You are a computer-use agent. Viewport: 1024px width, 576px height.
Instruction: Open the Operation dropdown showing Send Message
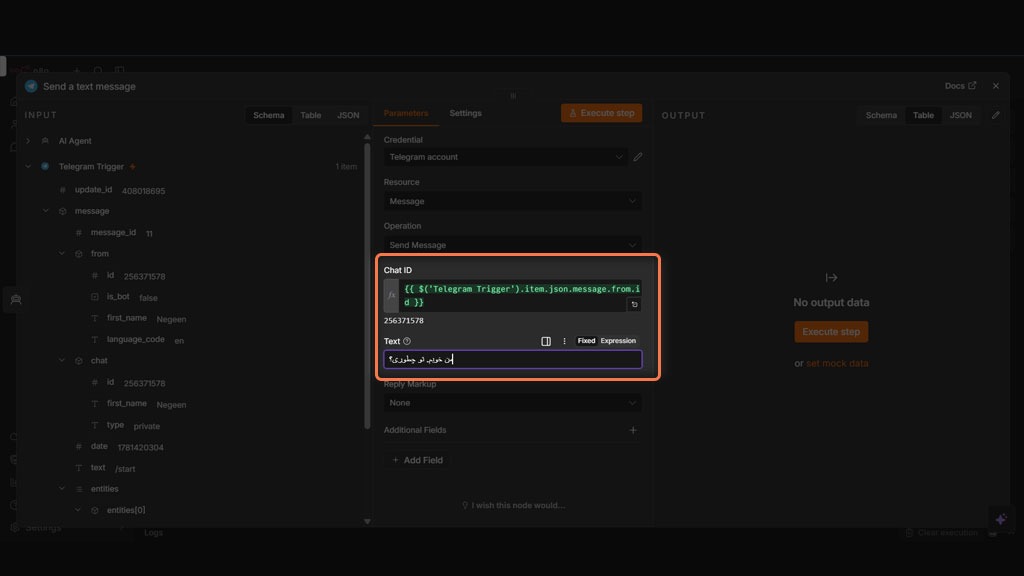click(512, 245)
